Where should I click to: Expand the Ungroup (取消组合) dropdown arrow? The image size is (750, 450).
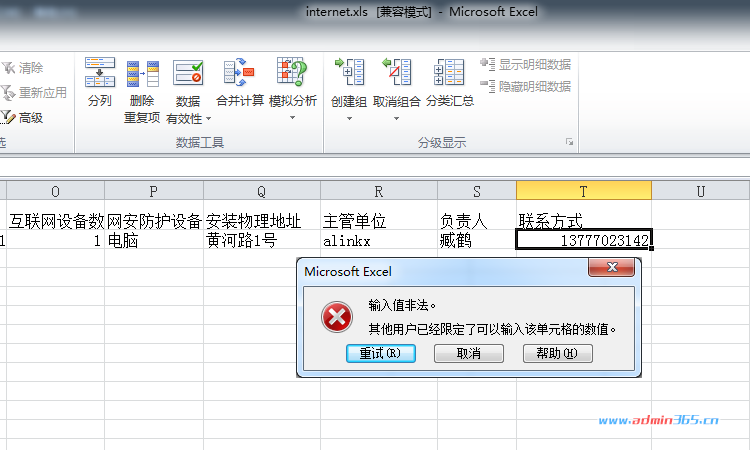(396, 118)
